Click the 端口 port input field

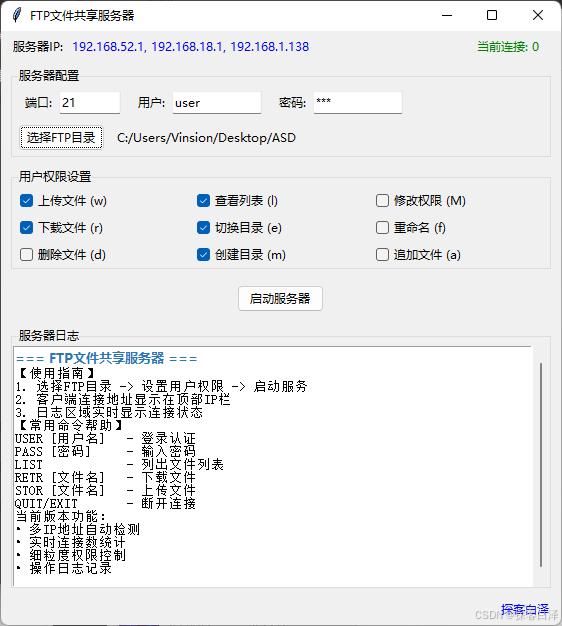90,103
